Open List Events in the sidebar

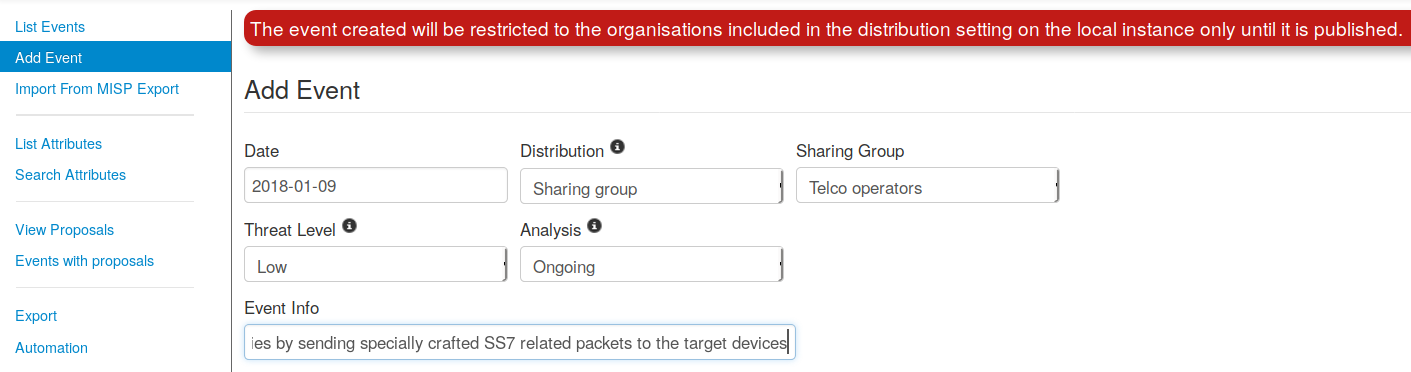pyautogui.click(x=50, y=27)
